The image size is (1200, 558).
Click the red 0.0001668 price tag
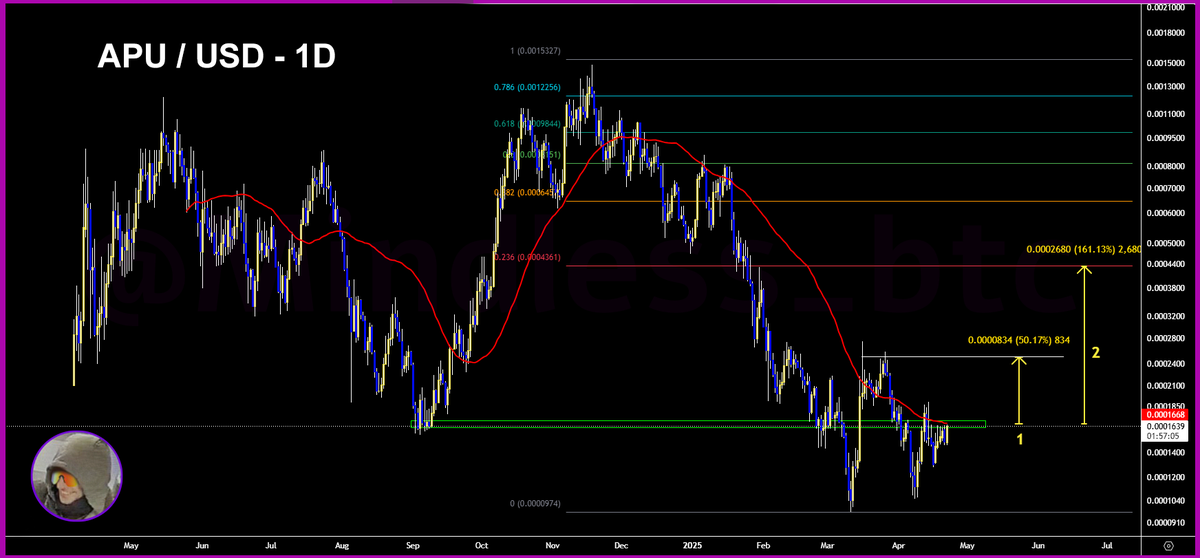1164,413
